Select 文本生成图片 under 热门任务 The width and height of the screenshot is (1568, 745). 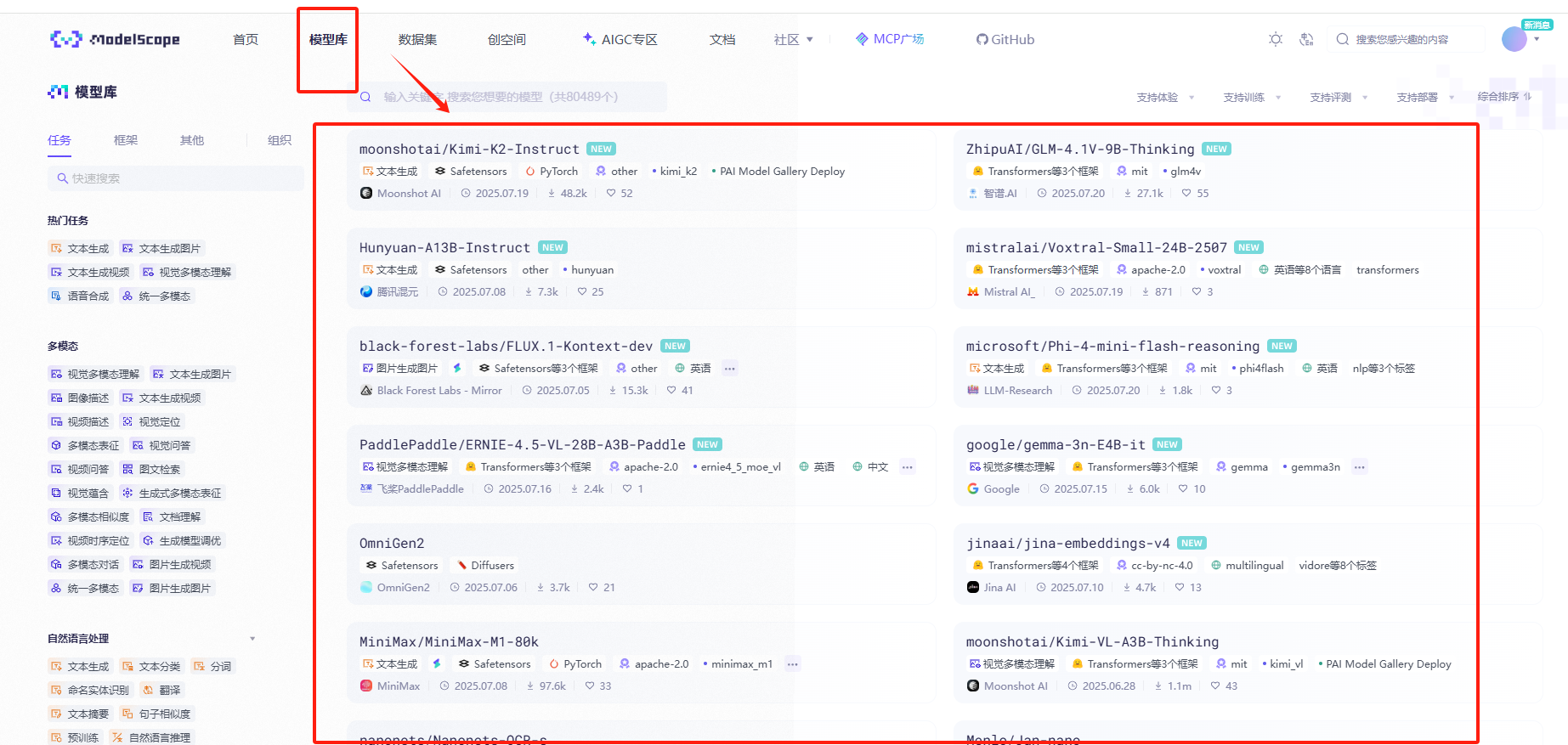[x=161, y=248]
